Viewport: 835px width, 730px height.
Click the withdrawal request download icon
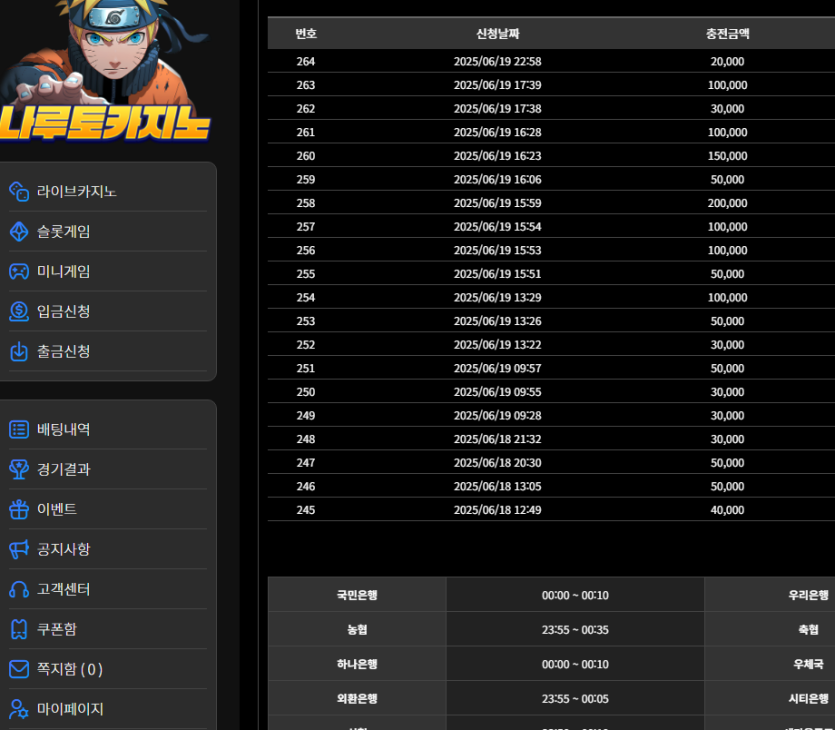19,351
